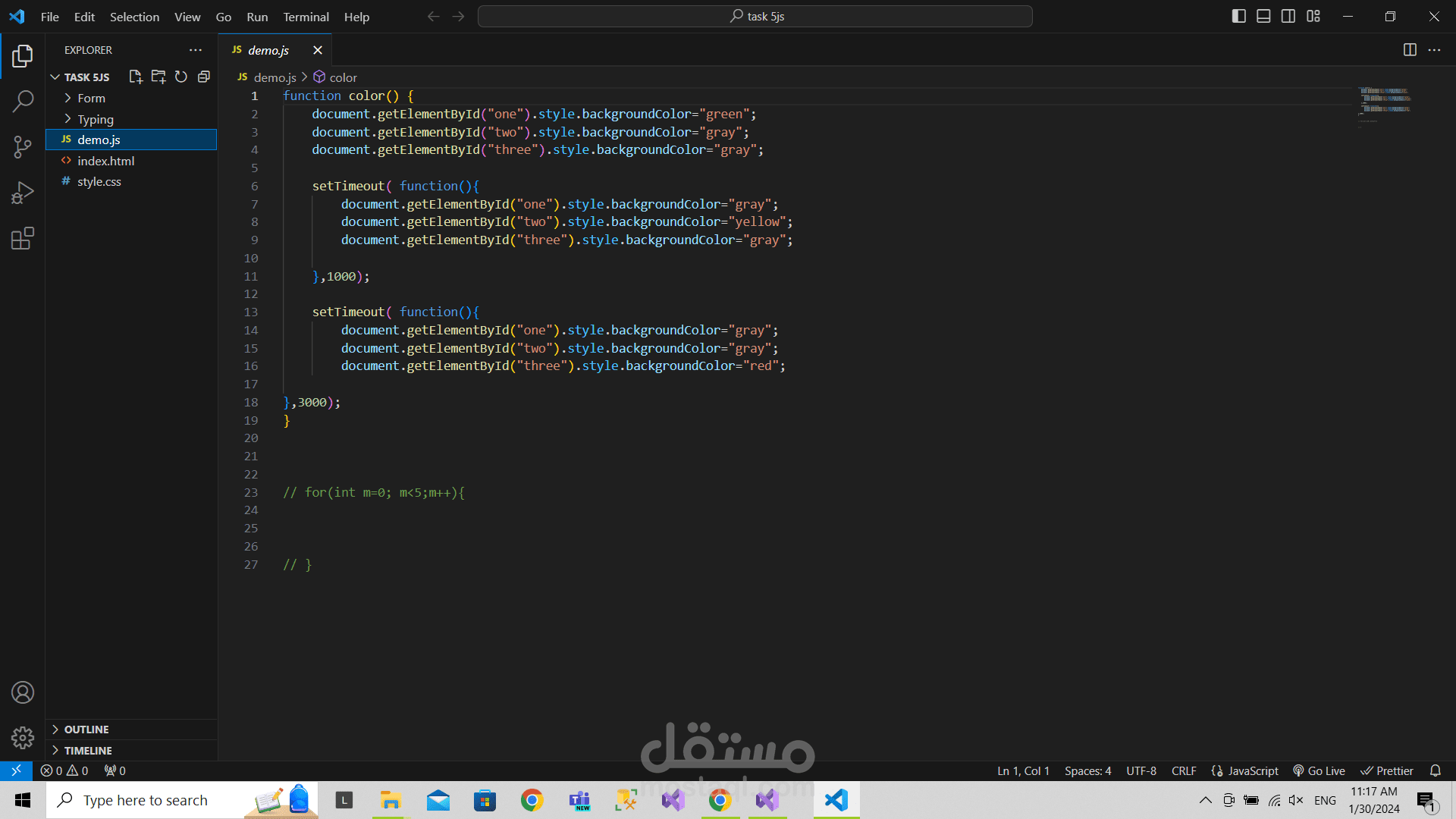Screen dimensions: 1456x819
Task: Click New Folder icon in explorer
Action: click(x=158, y=77)
